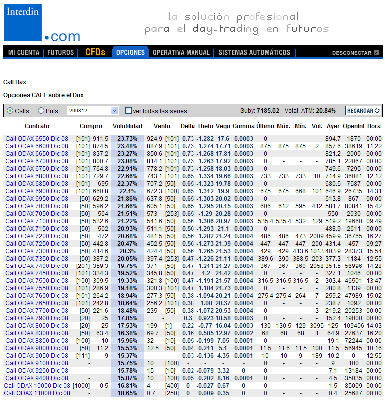Click the Compra price 911.5

click(100, 138)
